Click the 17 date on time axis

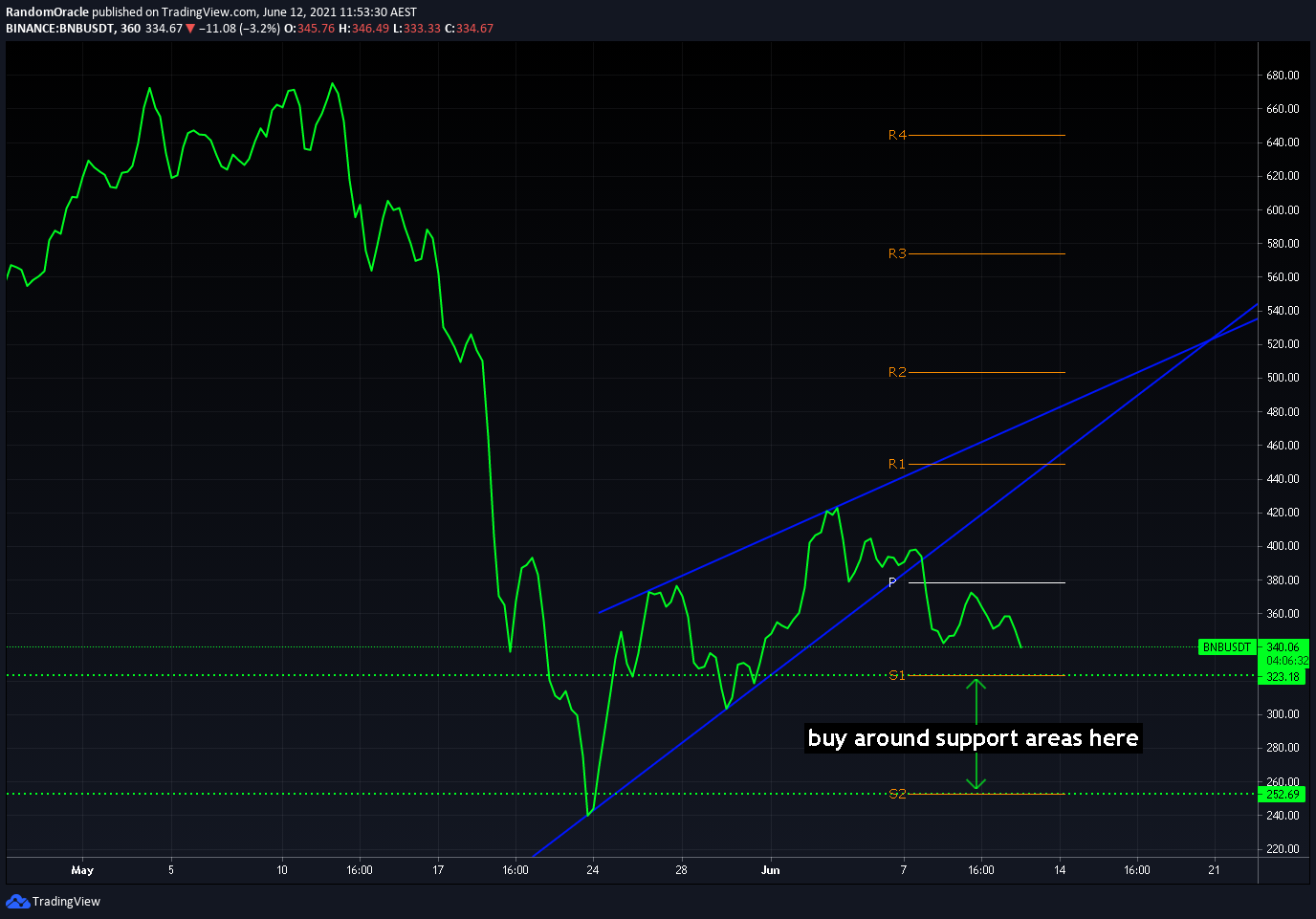pos(438,870)
